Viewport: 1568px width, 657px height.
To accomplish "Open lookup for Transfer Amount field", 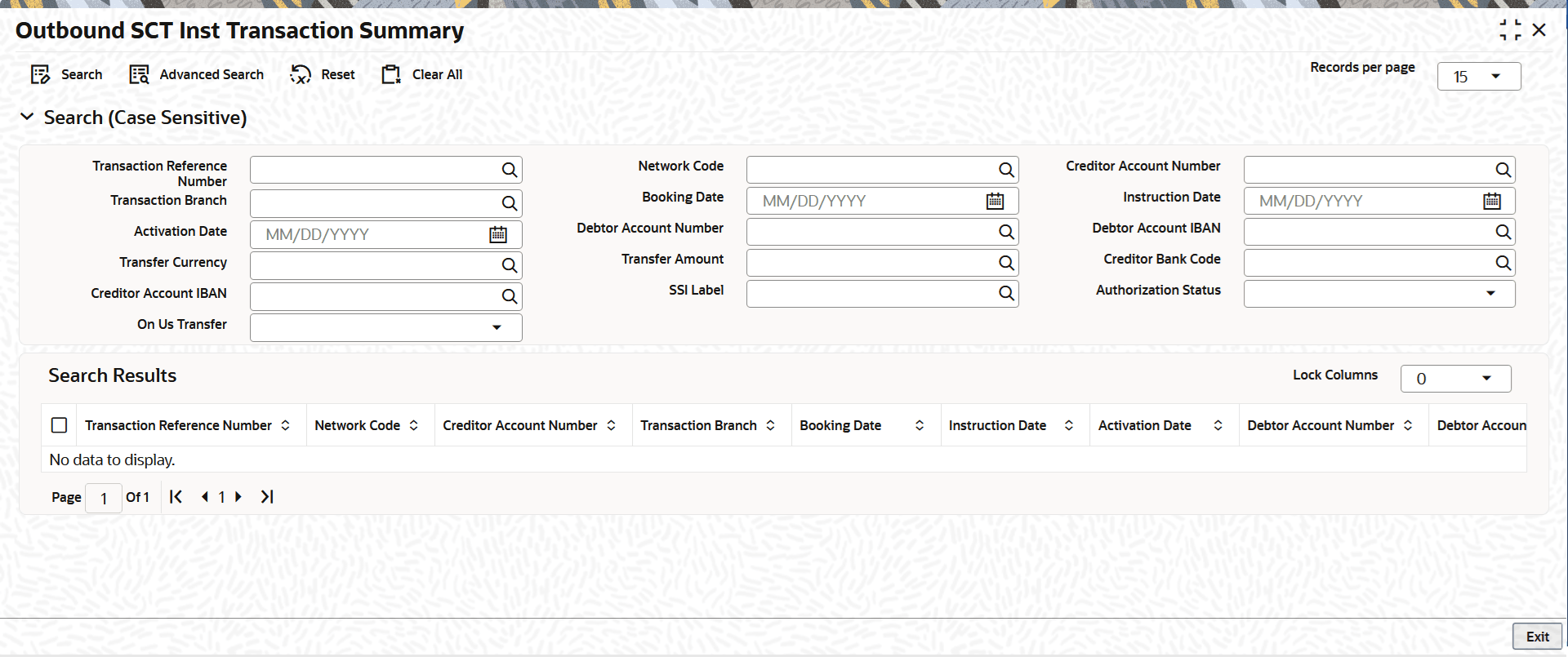I will point(1006,263).
